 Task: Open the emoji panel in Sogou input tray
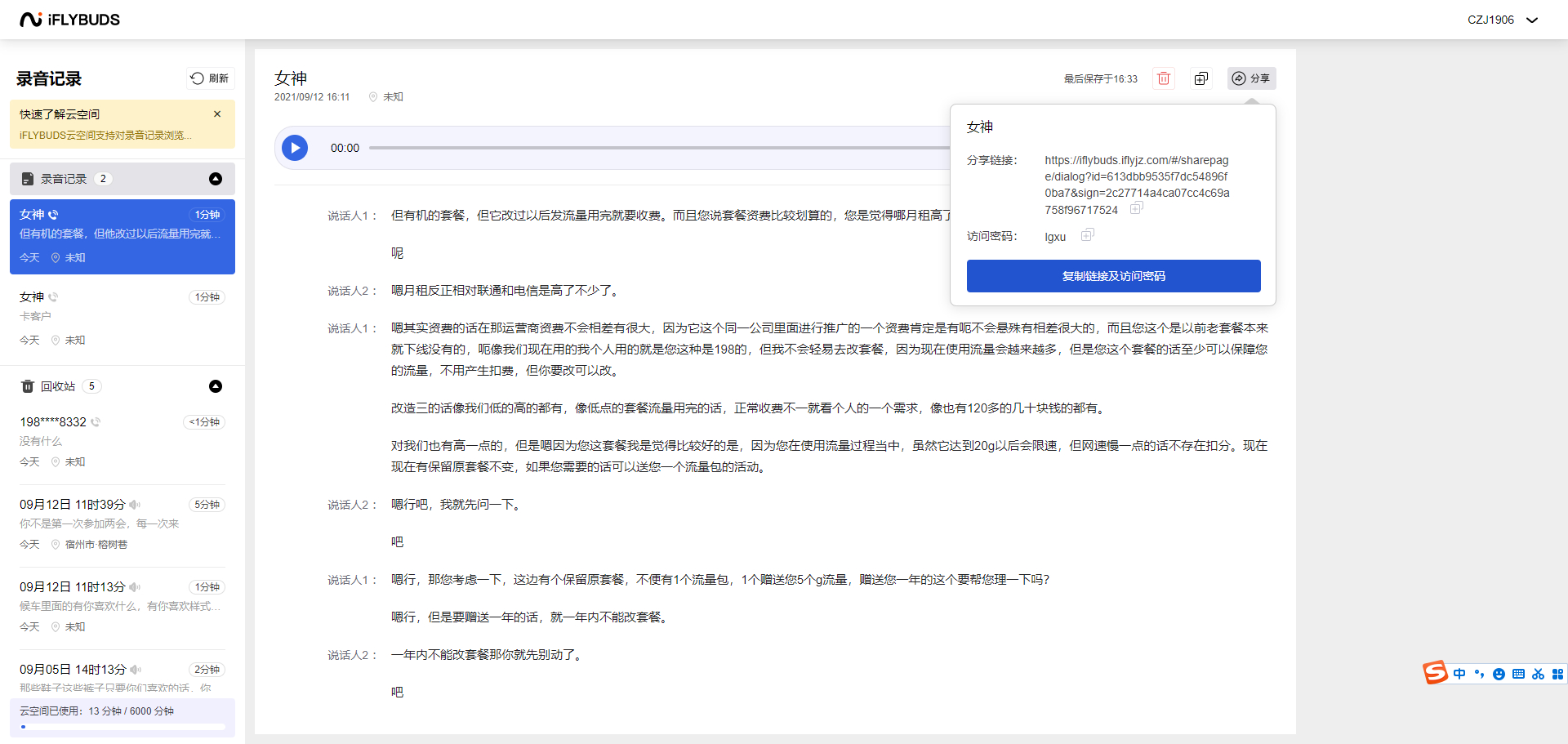click(1499, 674)
